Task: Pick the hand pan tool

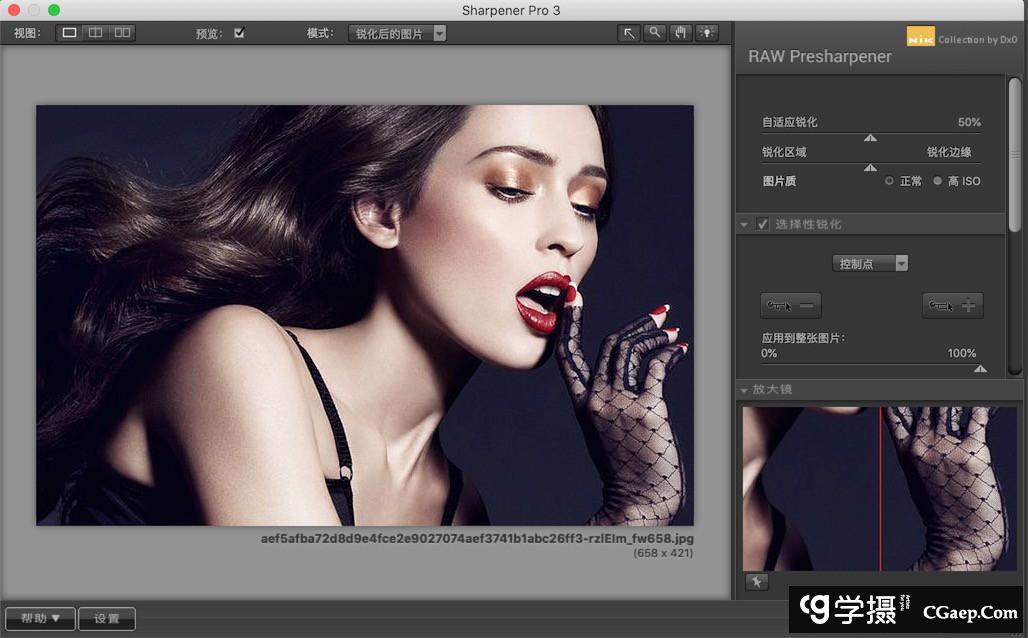Action: click(x=681, y=33)
